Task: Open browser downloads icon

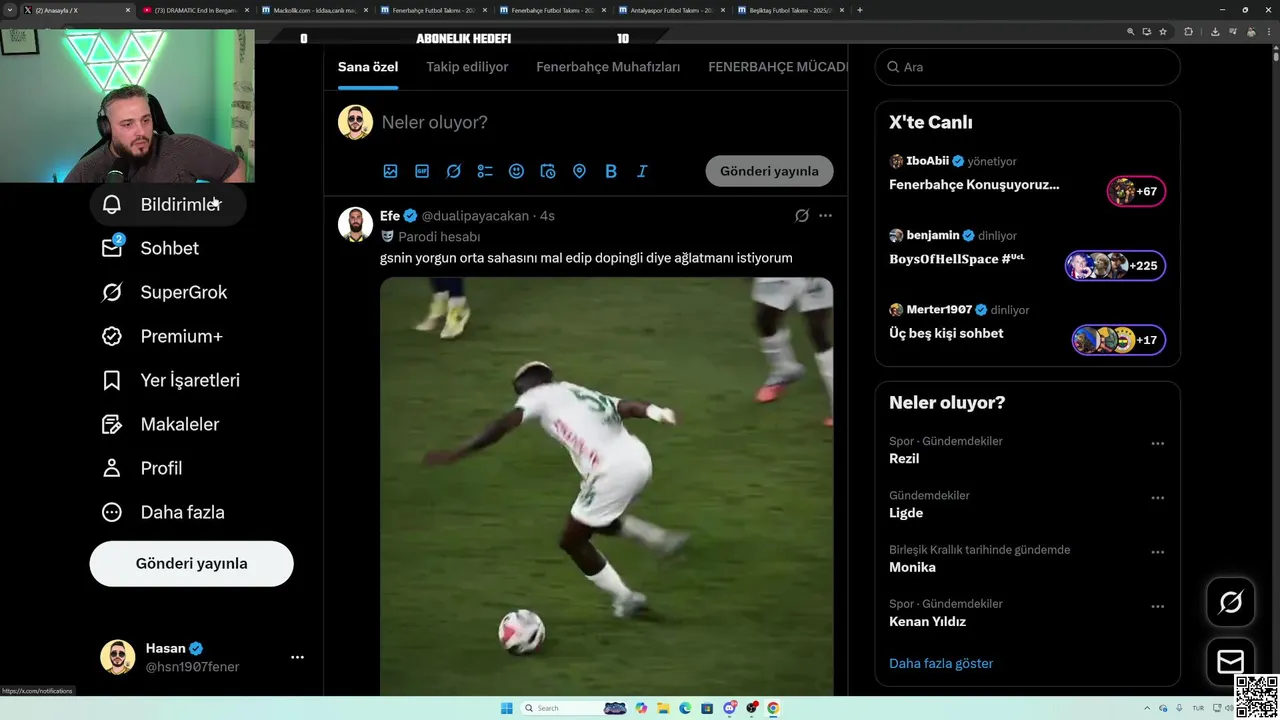Action: pyautogui.click(x=1214, y=31)
